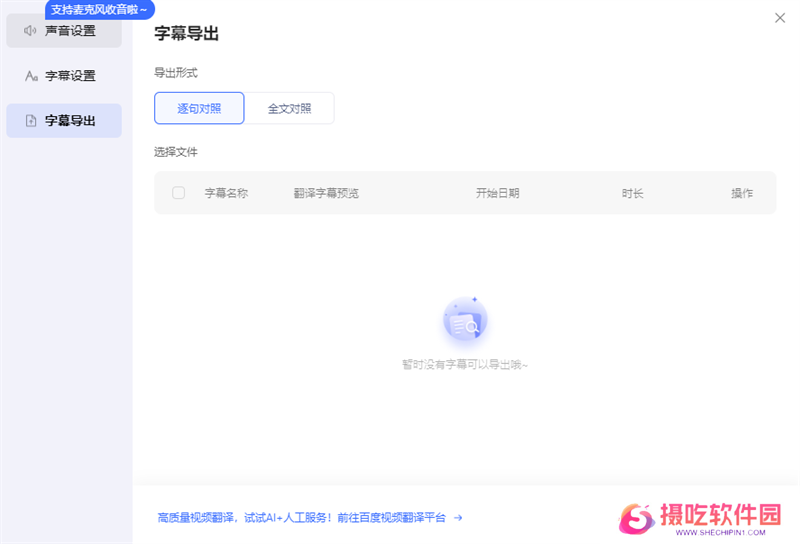Image resolution: width=800 pixels, height=544 pixels.
Task: Open 字幕设置 in the sidebar
Action: coord(64,76)
